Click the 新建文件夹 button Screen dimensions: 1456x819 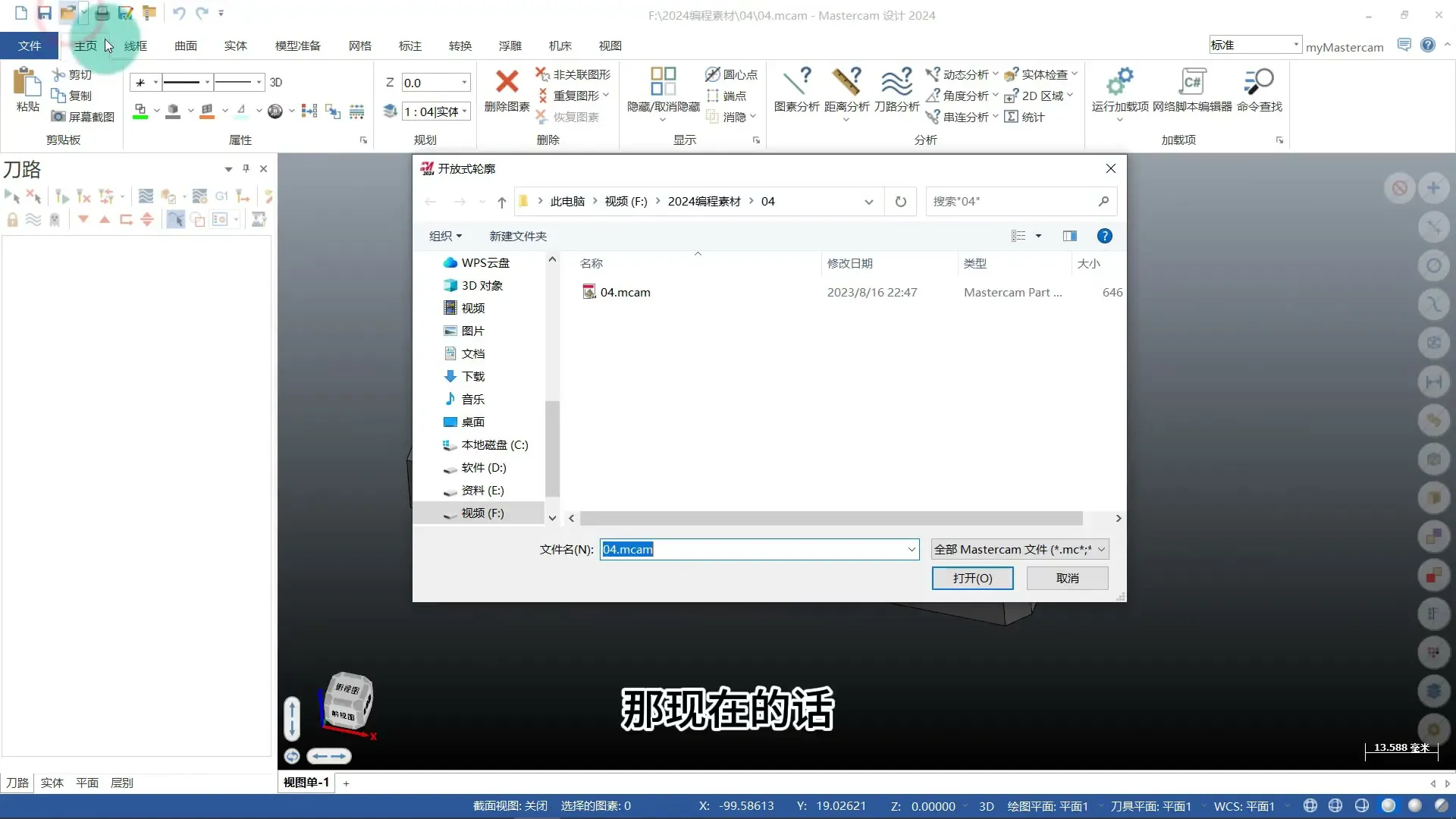tap(517, 236)
